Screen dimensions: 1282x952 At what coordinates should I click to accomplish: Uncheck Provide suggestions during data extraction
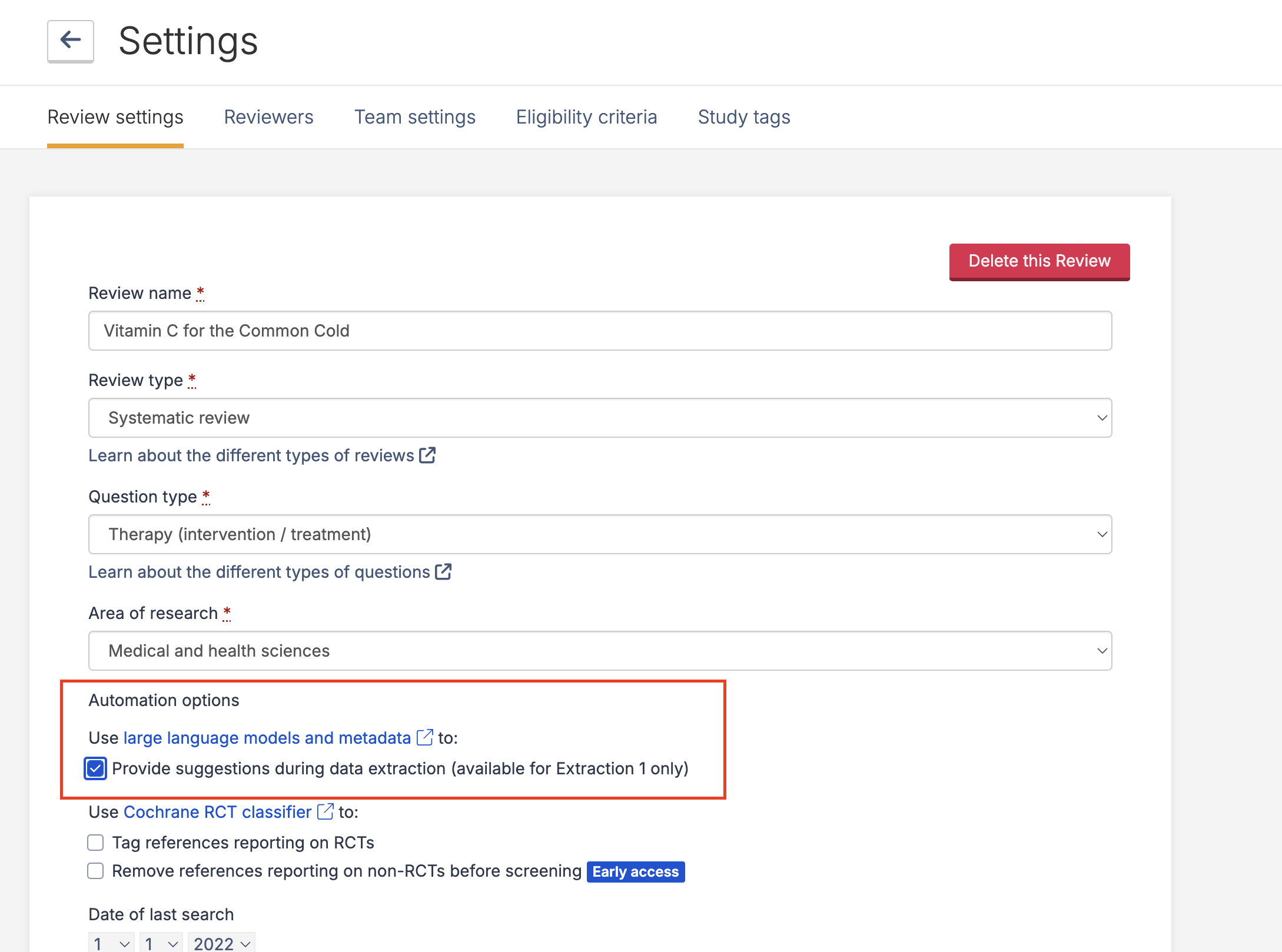(x=95, y=769)
